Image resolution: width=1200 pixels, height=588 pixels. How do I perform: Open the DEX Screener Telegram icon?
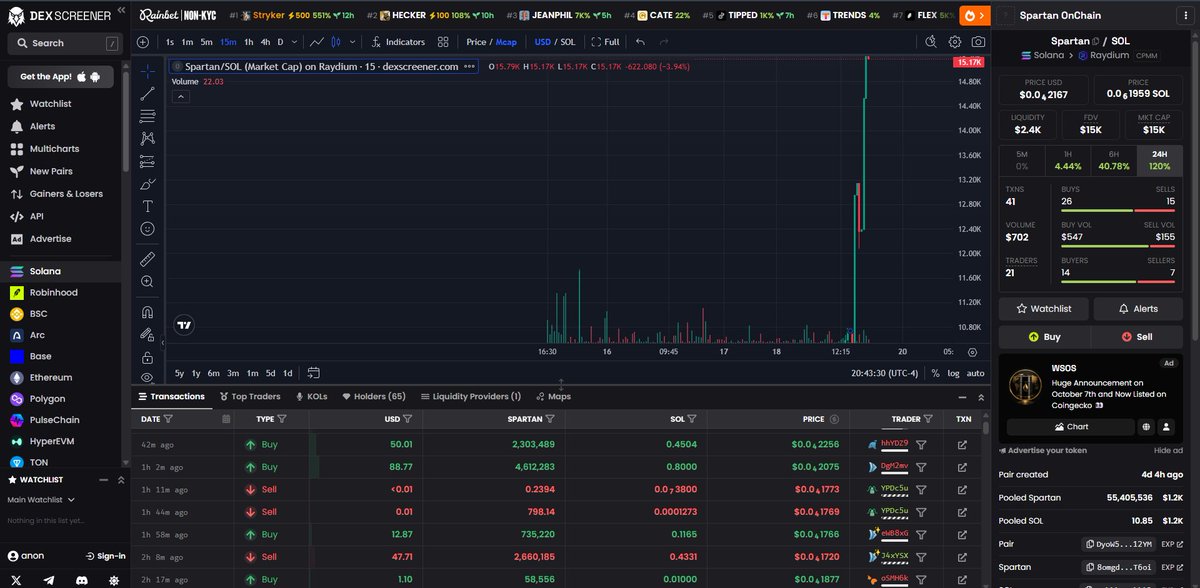tap(49, 579)
